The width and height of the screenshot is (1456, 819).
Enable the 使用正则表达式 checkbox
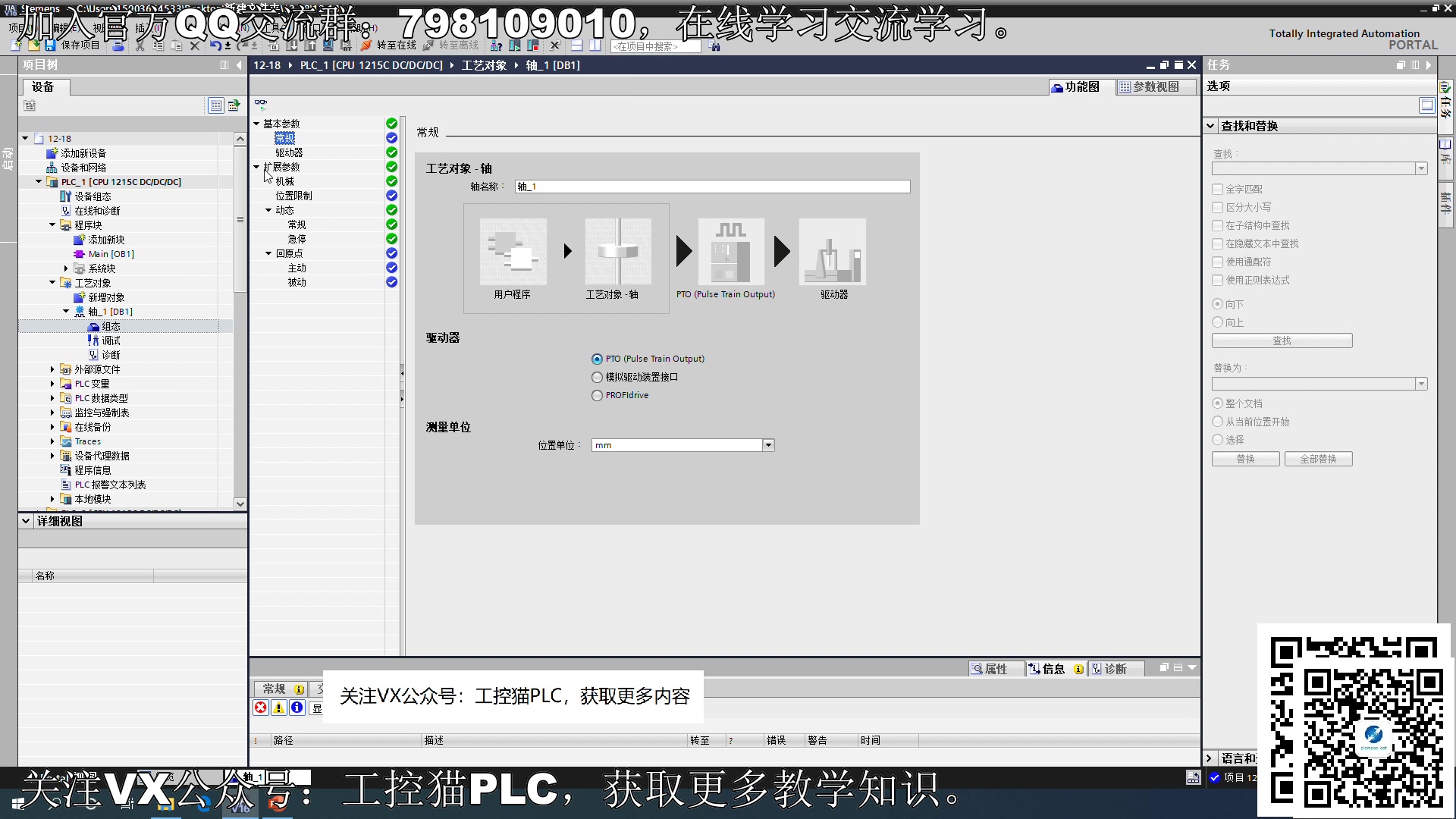[x=1218, y=280]
